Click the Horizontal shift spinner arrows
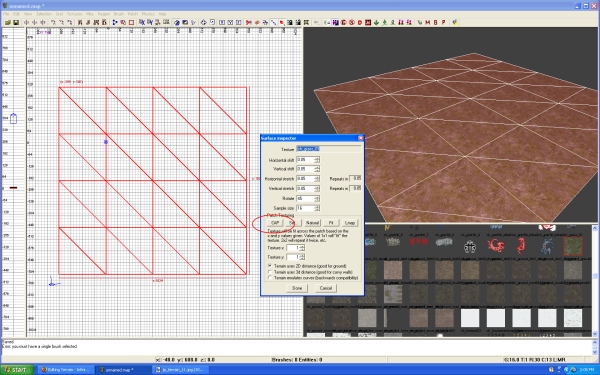 click(317, 160)
